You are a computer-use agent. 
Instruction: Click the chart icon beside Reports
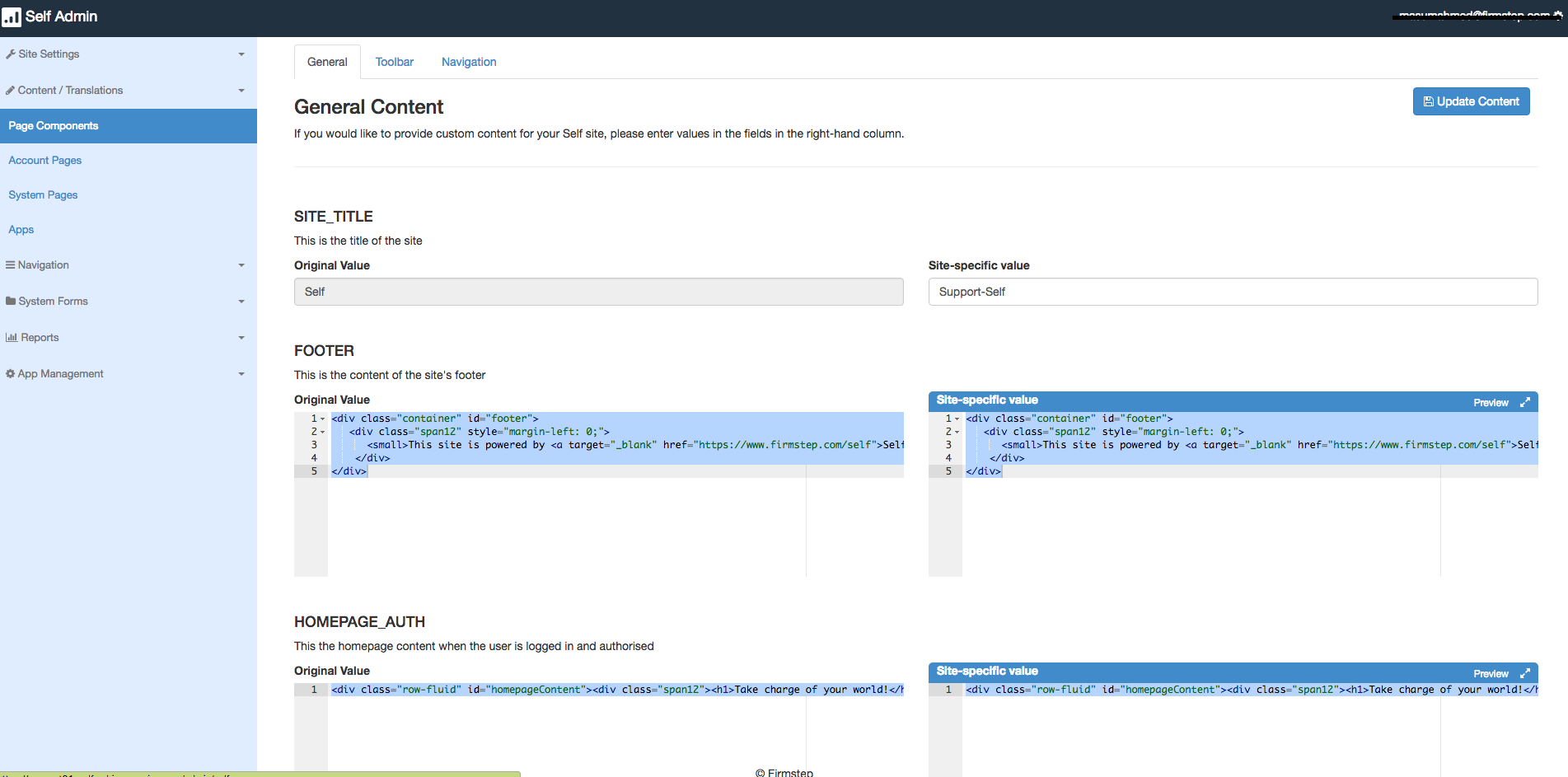point(12,337)
